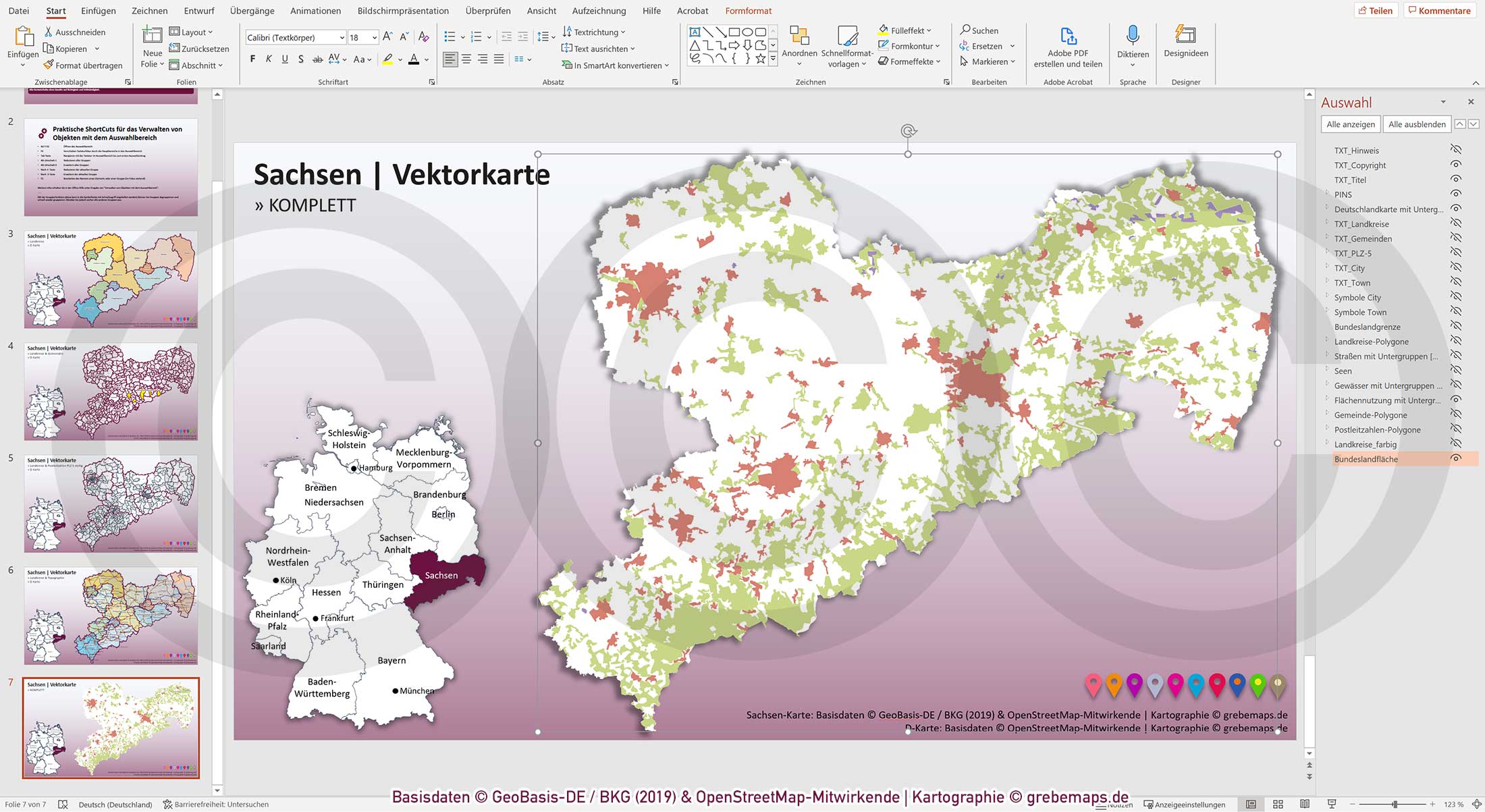The height and width of the screenshot is (812, 1485).
Task: Switch to the Formformat tab
Action: (749, 11)
